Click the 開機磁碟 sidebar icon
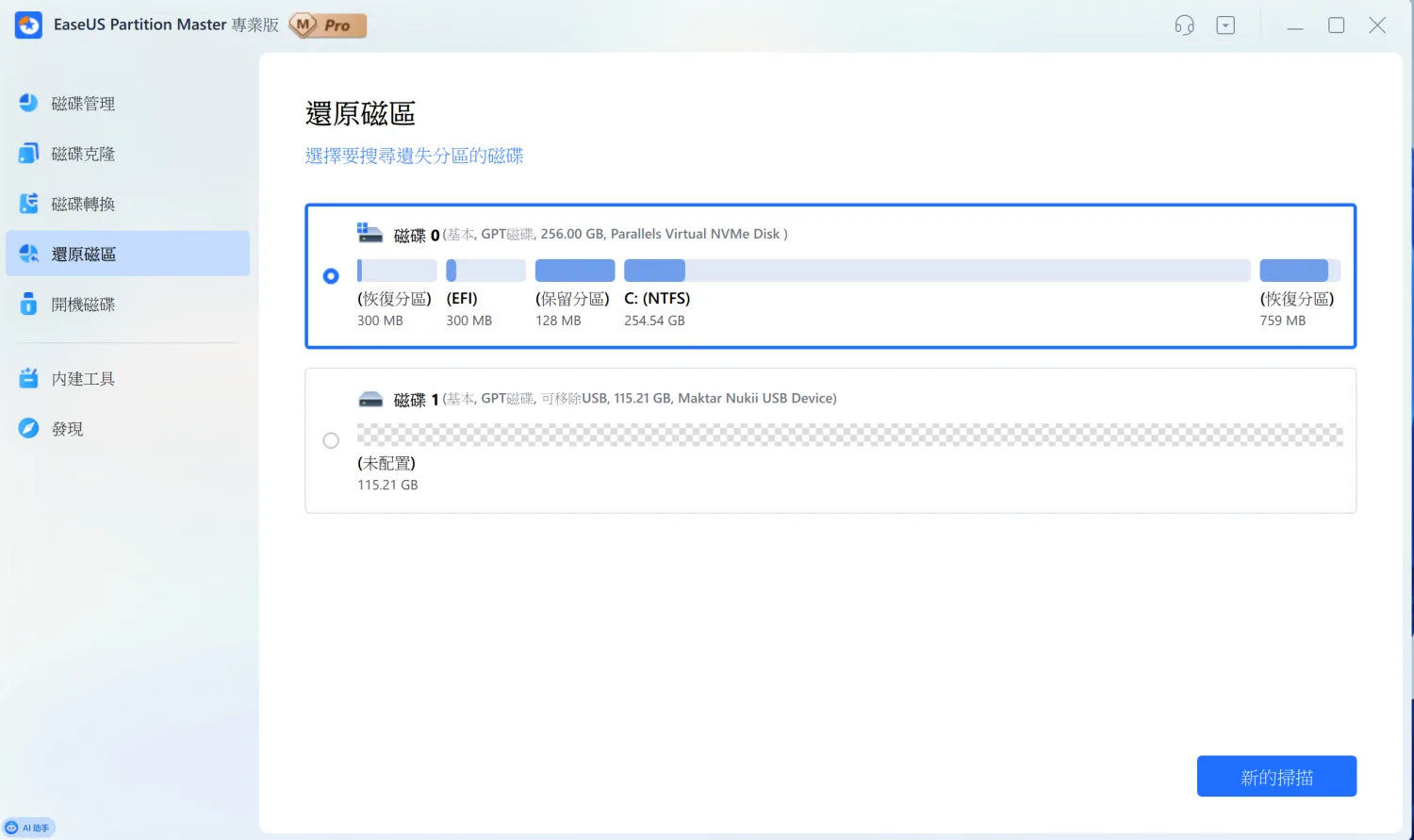 click(x=28, y=304)
